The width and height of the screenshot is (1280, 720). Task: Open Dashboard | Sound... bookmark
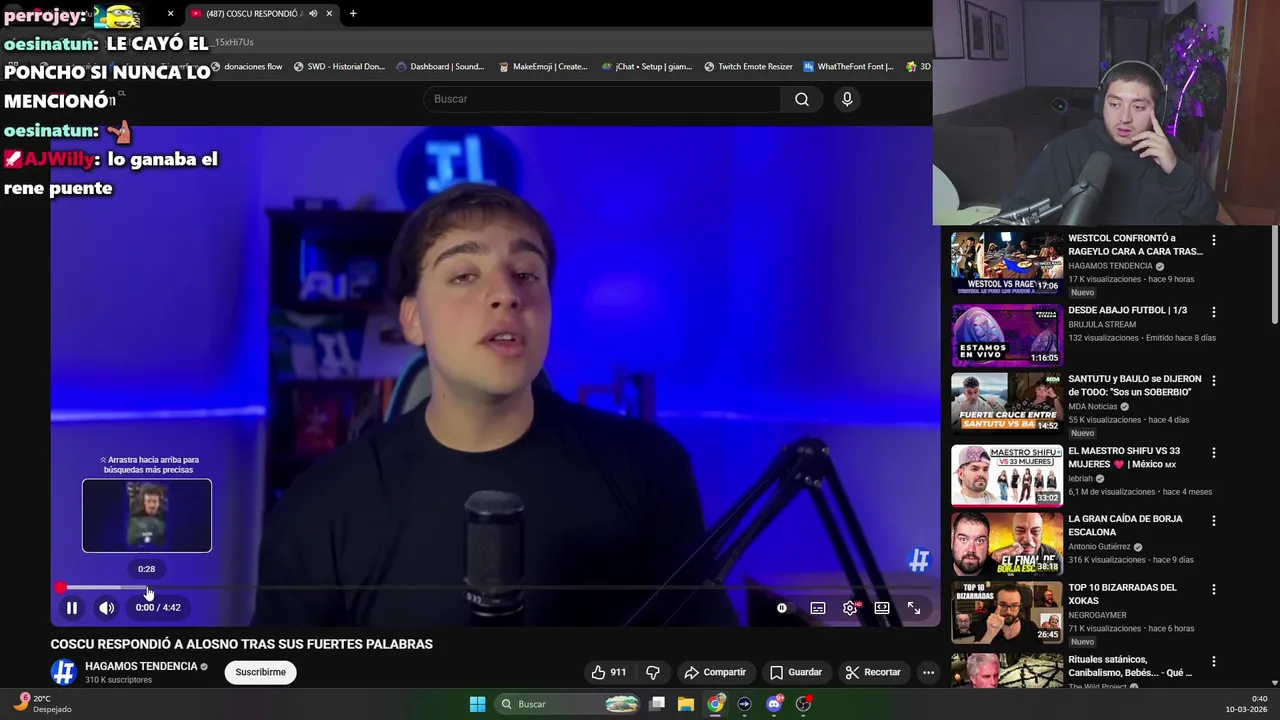[440, 67]
